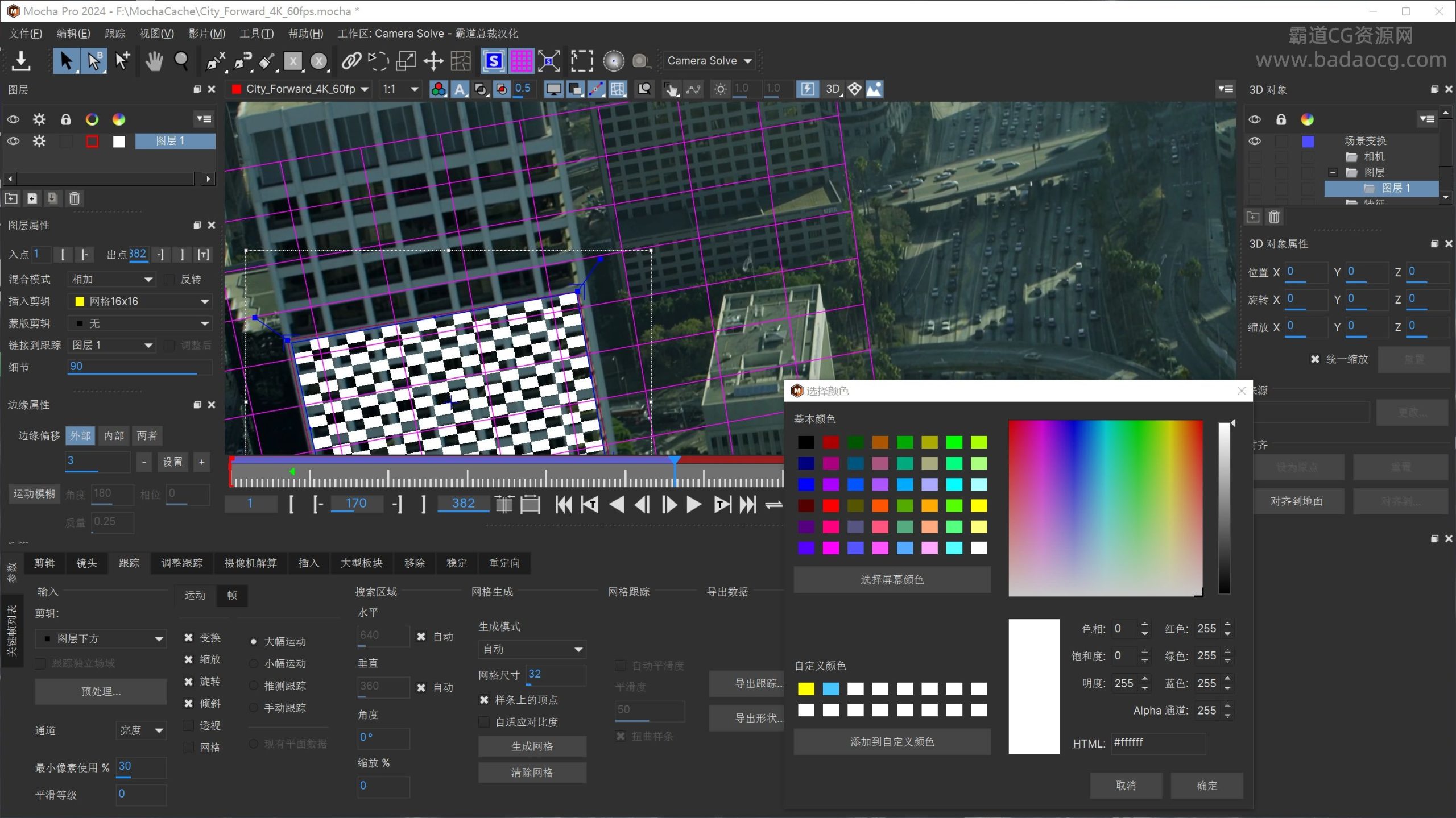Open 插入剪辑 网格16x16 dropdown
The height and width of the screenshot is (818, 1456).
point(140,301)
